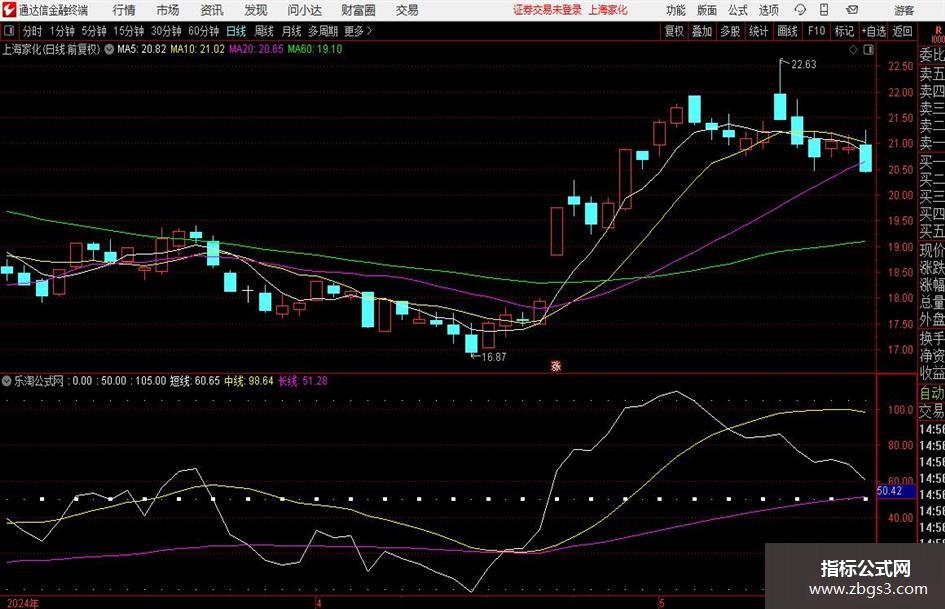The width and height of the screenshot is (945, 609).
Task: Select the 多周期 multi-period tab
Action: pos(323,31)
